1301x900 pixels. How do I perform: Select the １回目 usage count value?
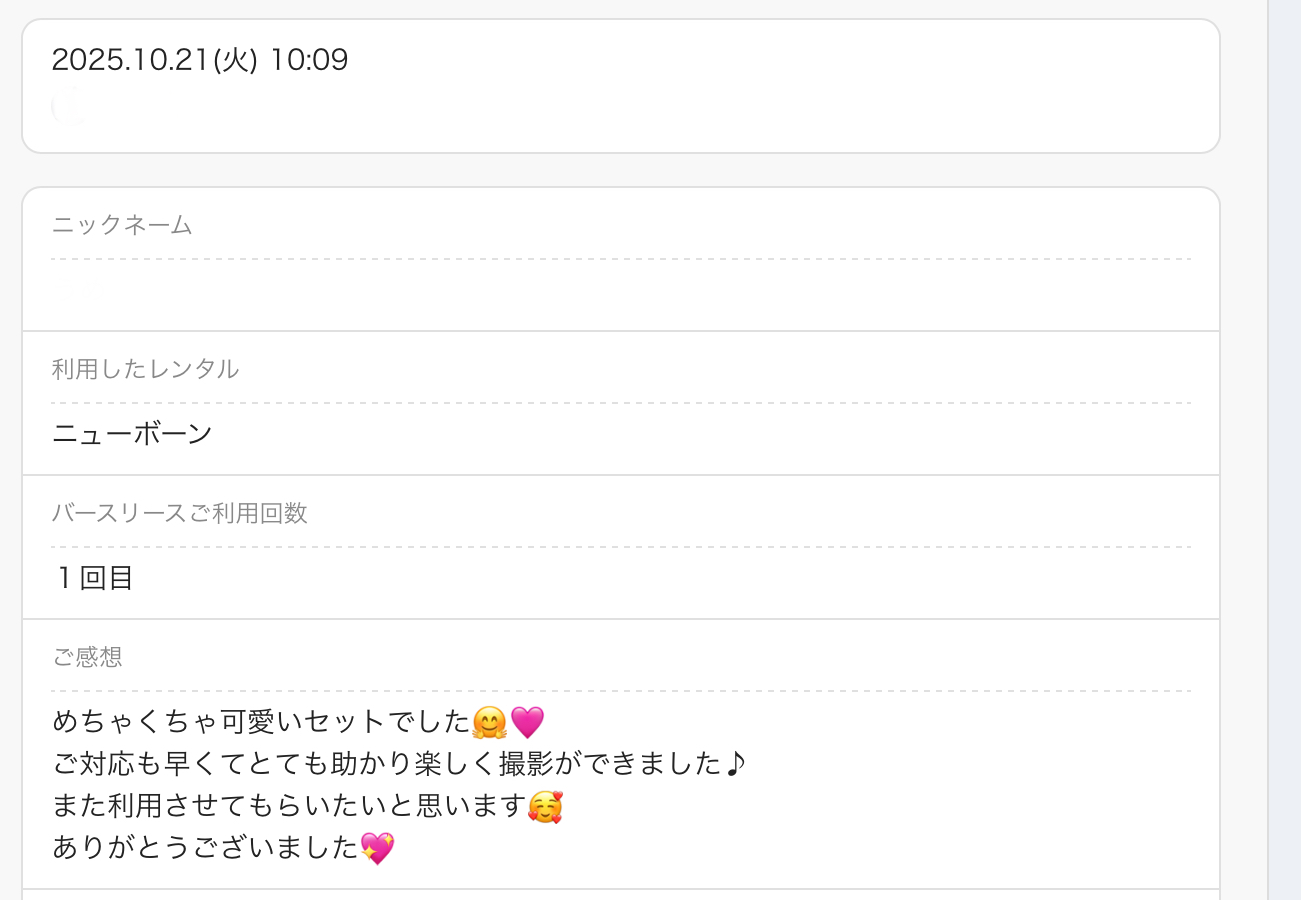93,578
